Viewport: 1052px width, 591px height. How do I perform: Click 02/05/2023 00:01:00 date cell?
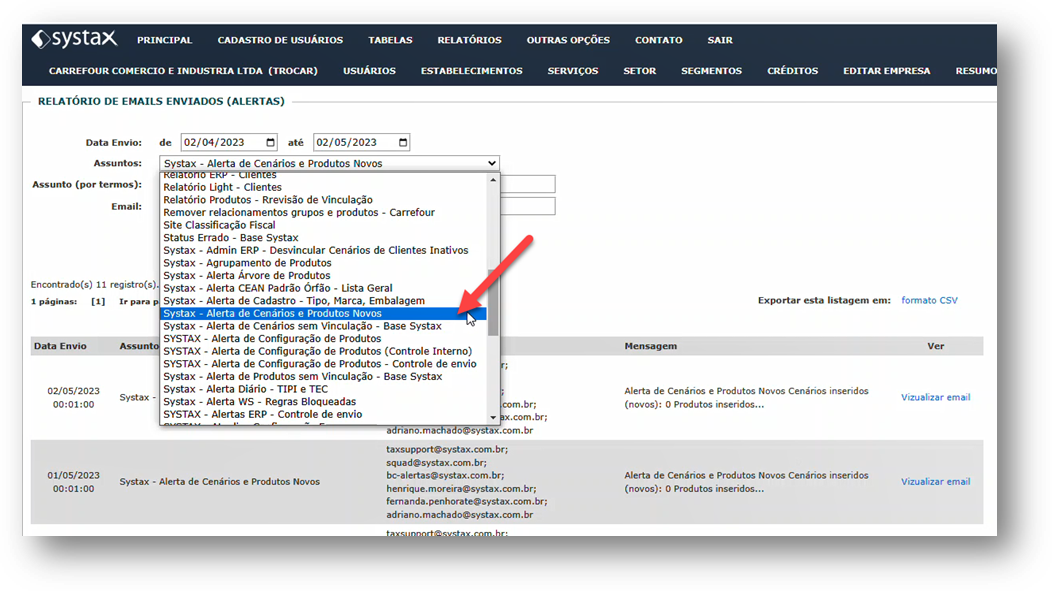(73, 397)
